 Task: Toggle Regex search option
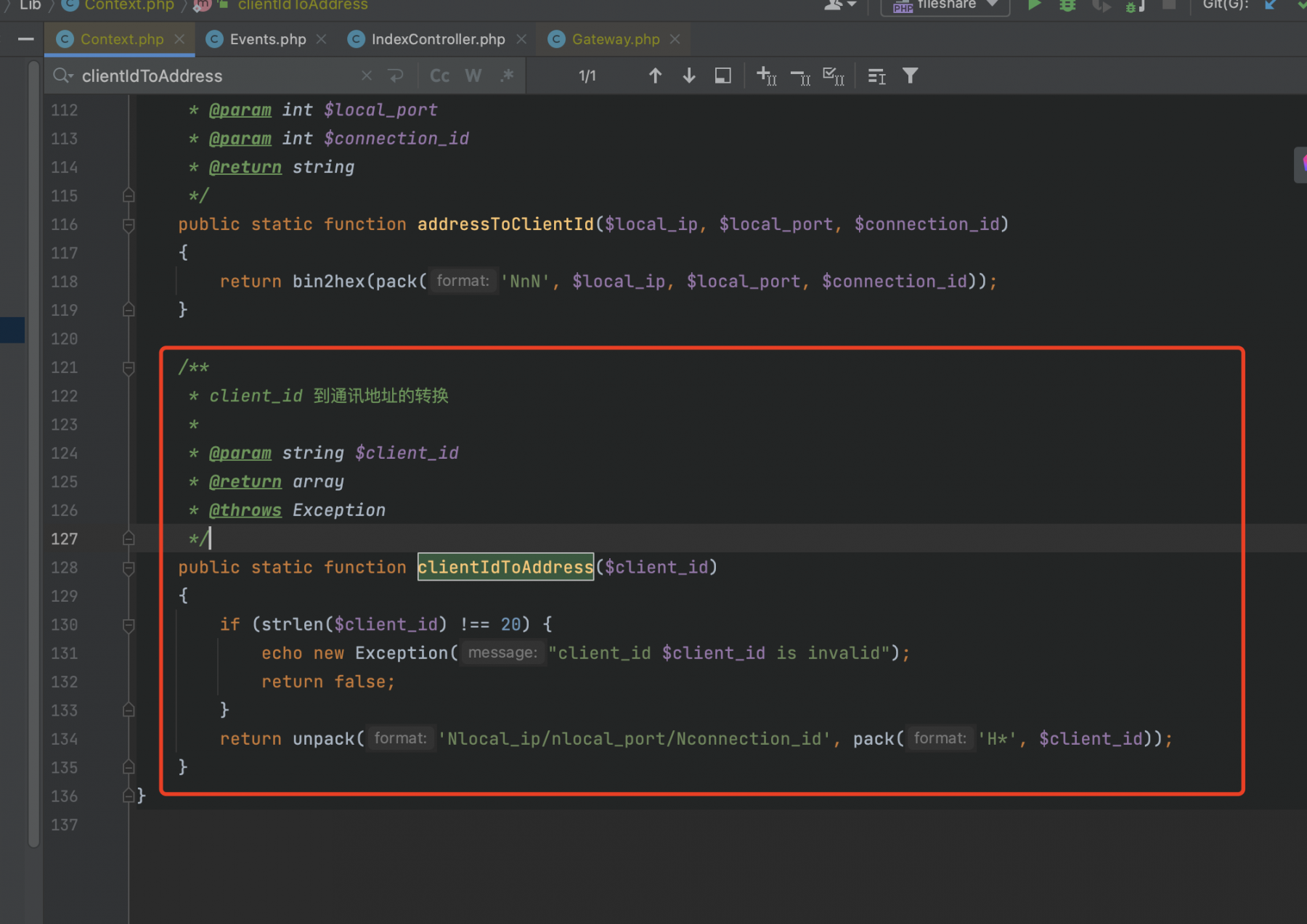point(507,75)
